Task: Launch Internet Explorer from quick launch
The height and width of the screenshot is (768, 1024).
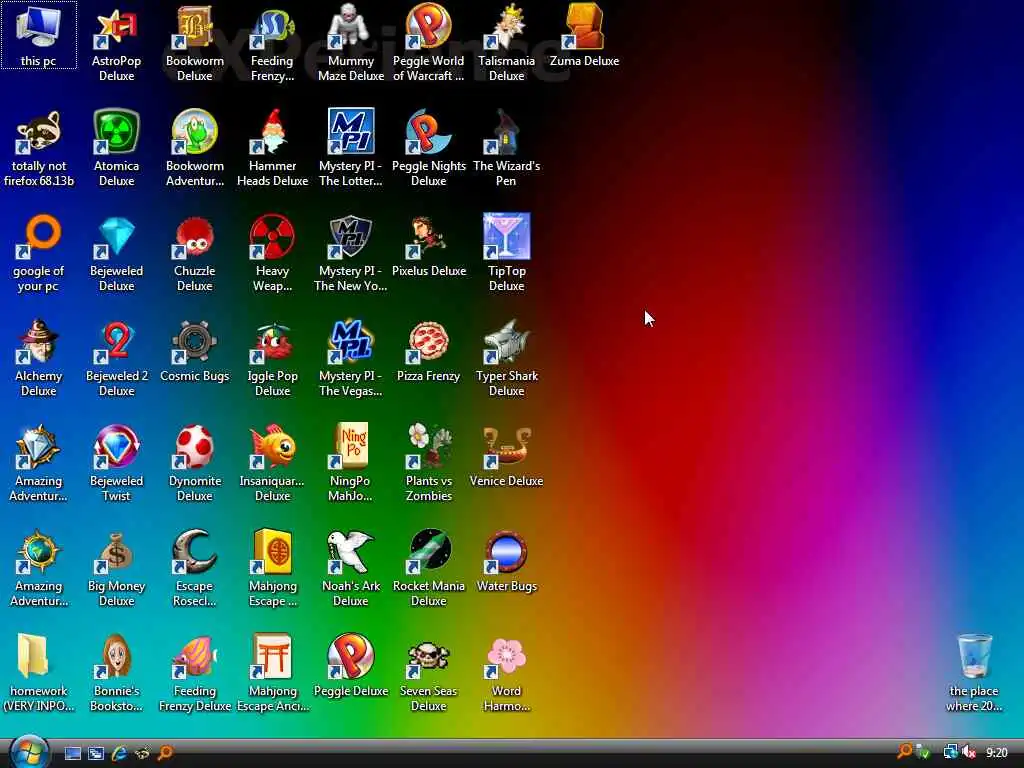Action: click(x=119, y=754)
